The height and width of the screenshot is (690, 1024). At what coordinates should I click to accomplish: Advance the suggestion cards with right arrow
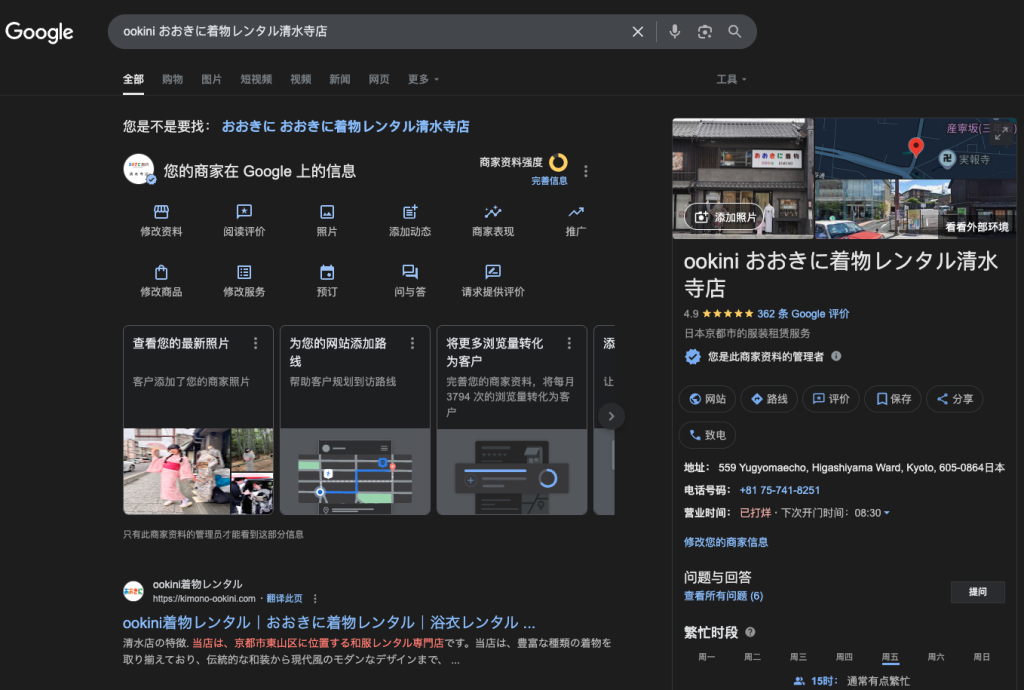[x=611, y=416]
